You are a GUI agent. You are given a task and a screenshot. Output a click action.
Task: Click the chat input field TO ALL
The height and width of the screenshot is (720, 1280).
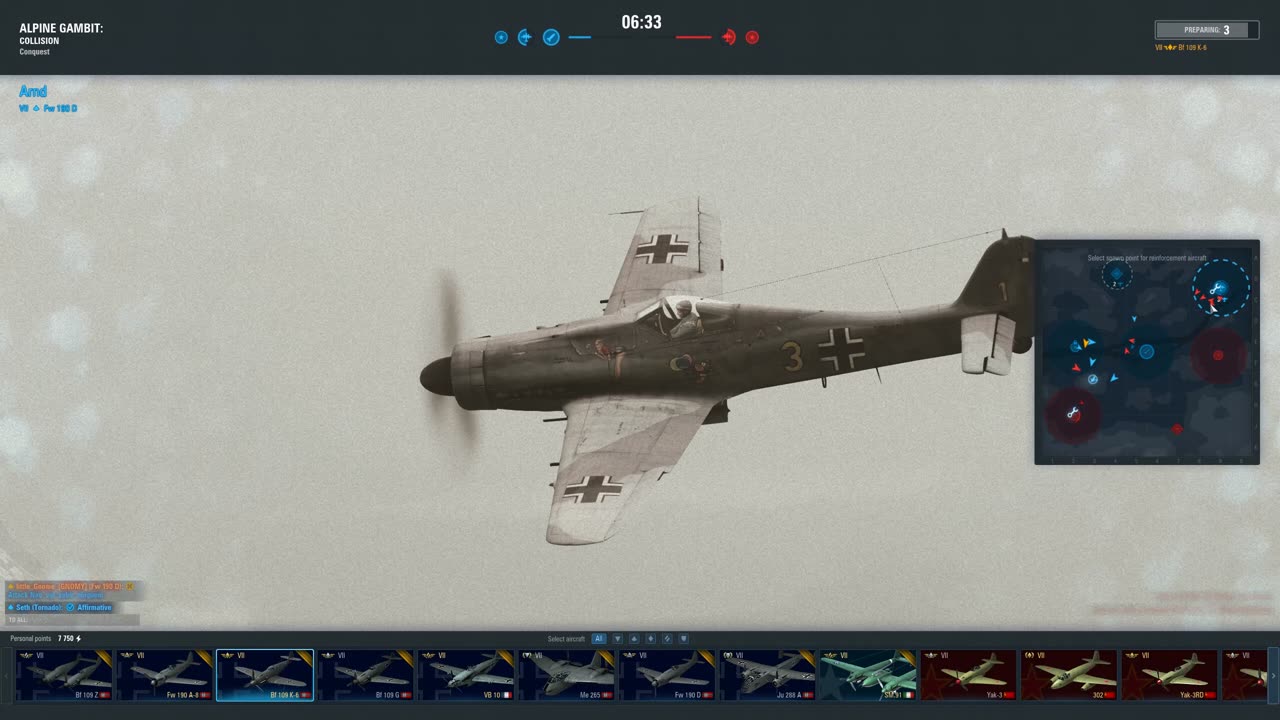click(72, 620)
